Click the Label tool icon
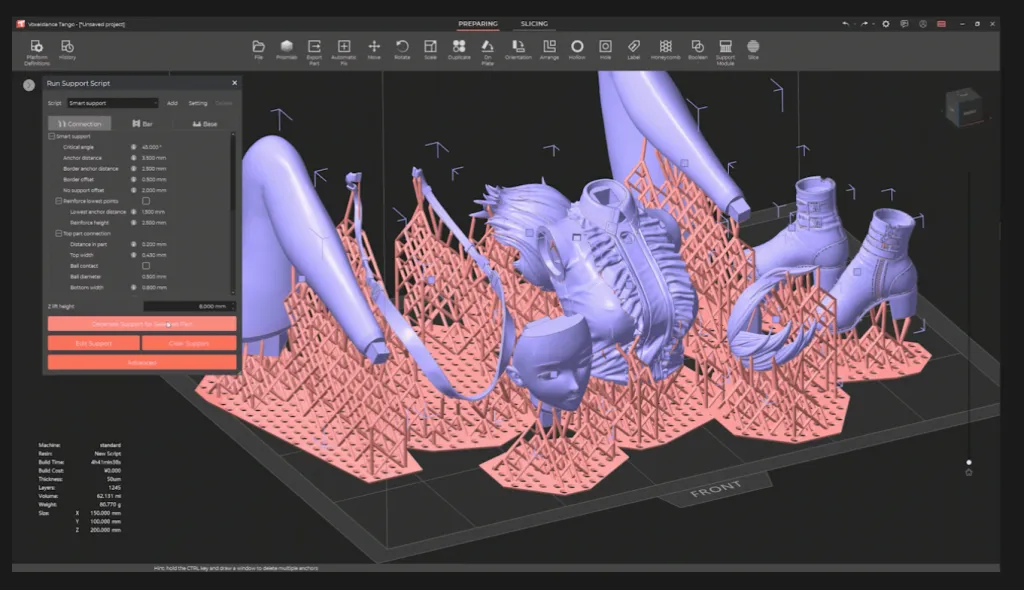The image size is (1024, 590). [634, 48]
